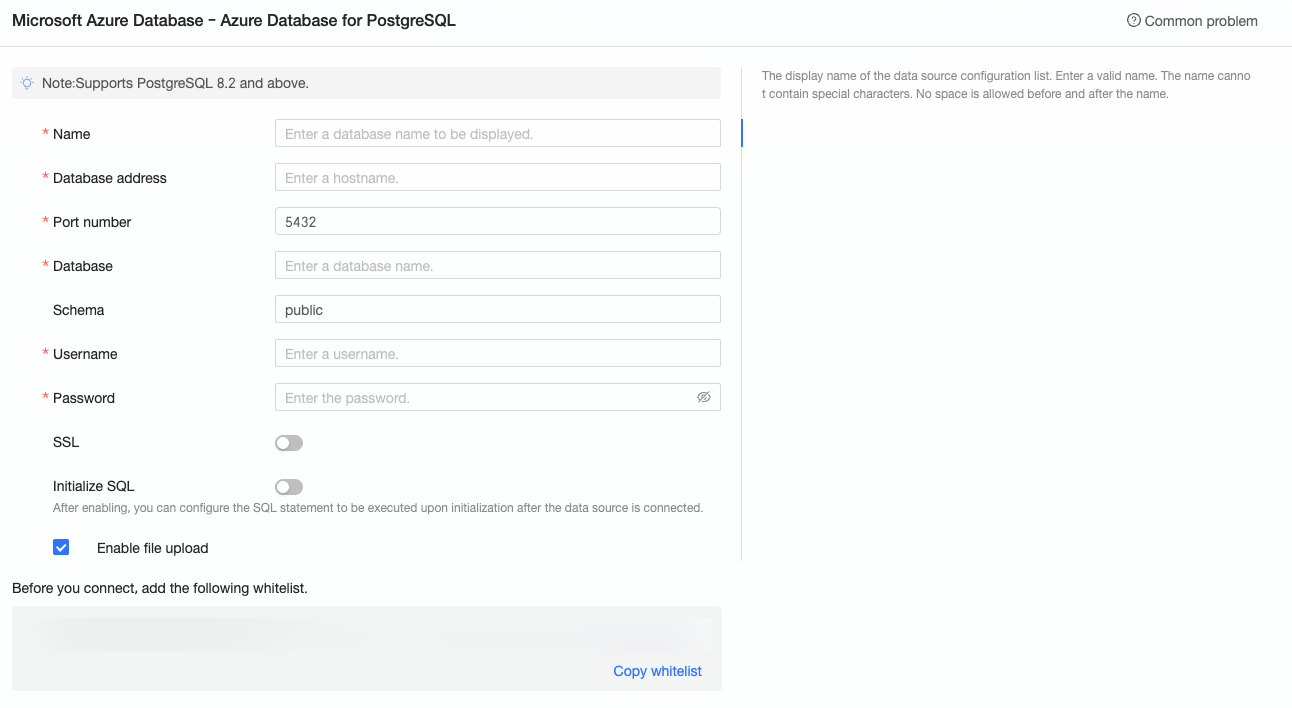The image size is (1292, 708).
Task: Focus the Username text field
Action: coord(497,354)
